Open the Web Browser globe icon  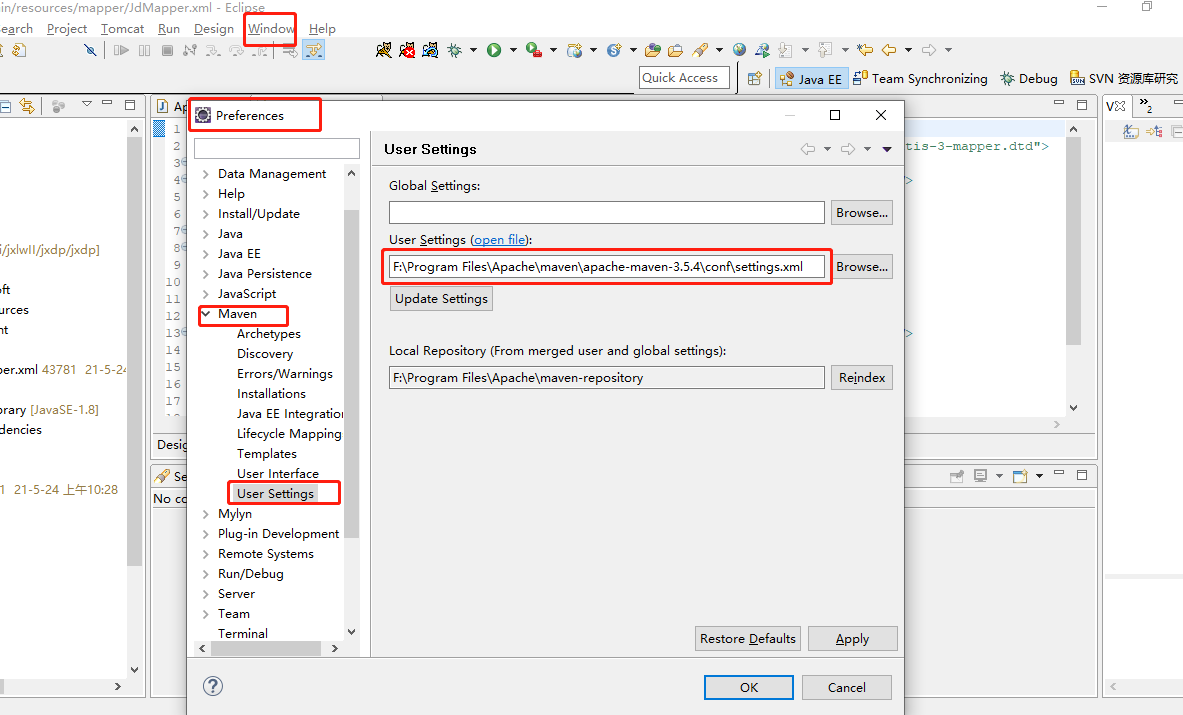pos(737,49)
